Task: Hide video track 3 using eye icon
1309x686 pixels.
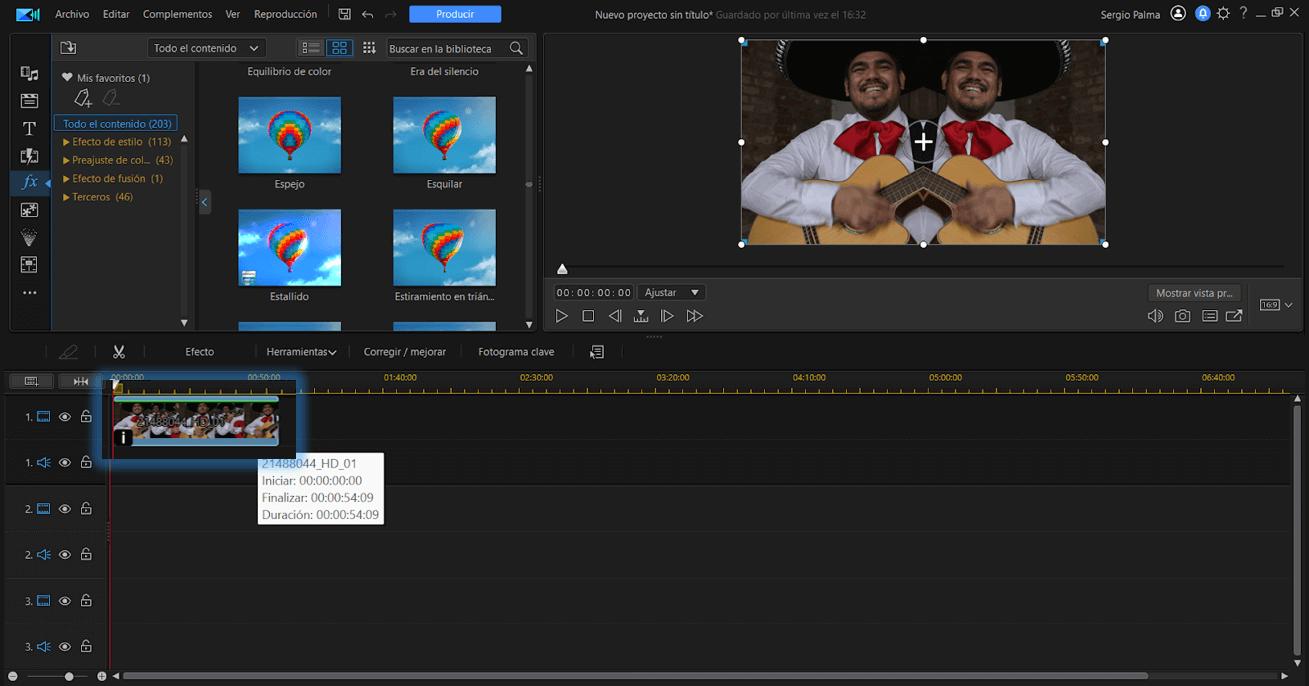Action: [x=65, y=601]
